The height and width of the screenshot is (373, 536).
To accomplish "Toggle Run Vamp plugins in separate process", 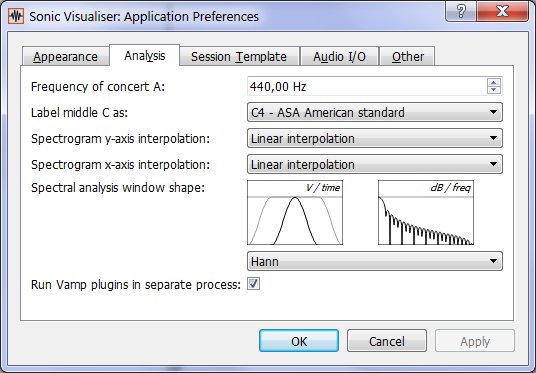I will [x=253, y=283].
